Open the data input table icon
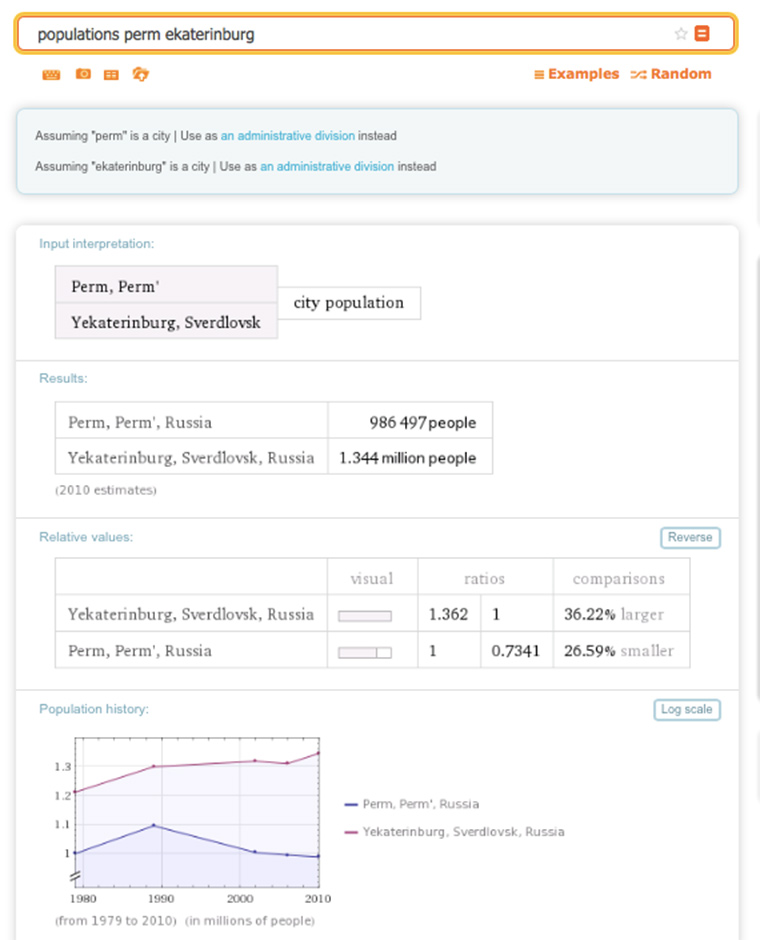This screenshot has width=760, height=940. (x=111, y=74)
